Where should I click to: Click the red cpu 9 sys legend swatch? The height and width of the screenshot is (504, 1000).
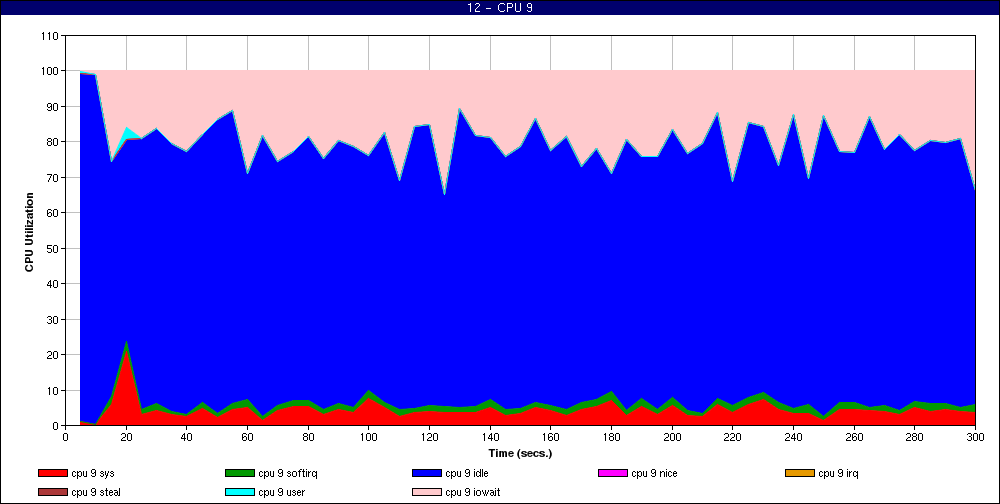[53, 473]
